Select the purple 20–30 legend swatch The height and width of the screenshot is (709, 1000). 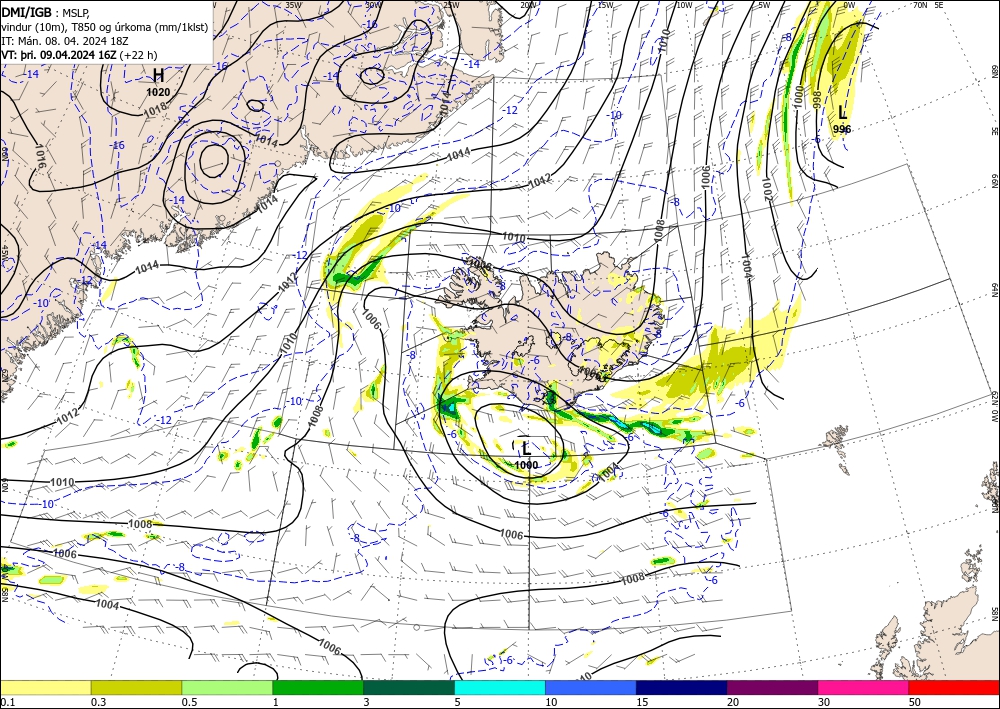(x=772, y=687)
